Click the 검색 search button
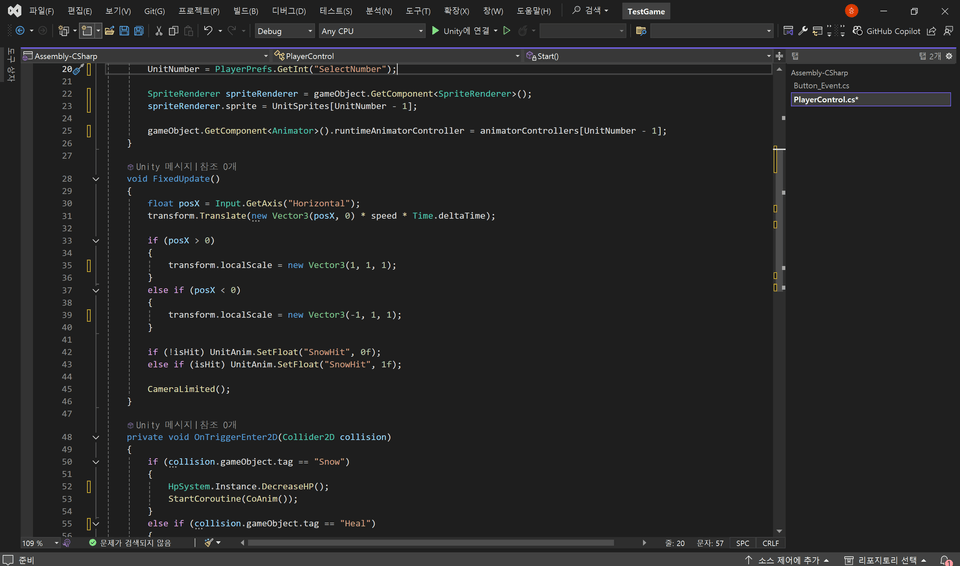The width and height of the screenshot is (960, 566). (590, 10)
